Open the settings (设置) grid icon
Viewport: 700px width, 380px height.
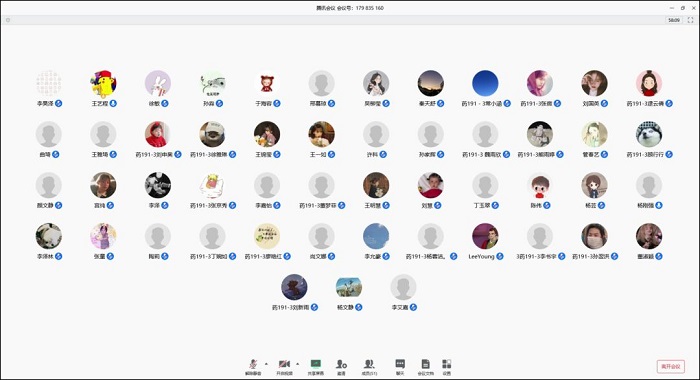pyautogui.click(x=447, y=367)
